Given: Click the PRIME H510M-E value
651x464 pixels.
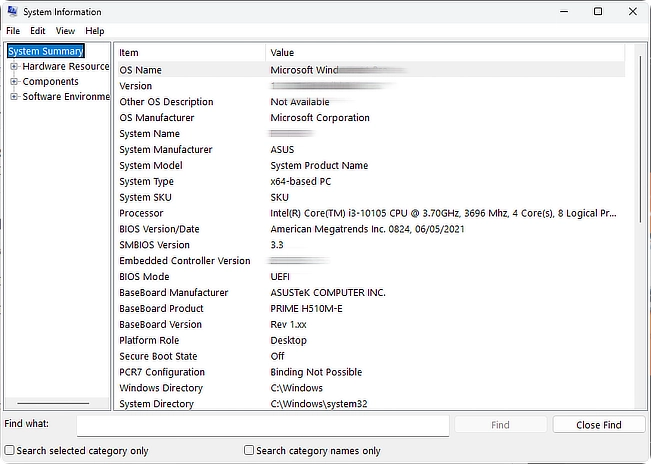Looking at the screenshot, I should point(306,308).
